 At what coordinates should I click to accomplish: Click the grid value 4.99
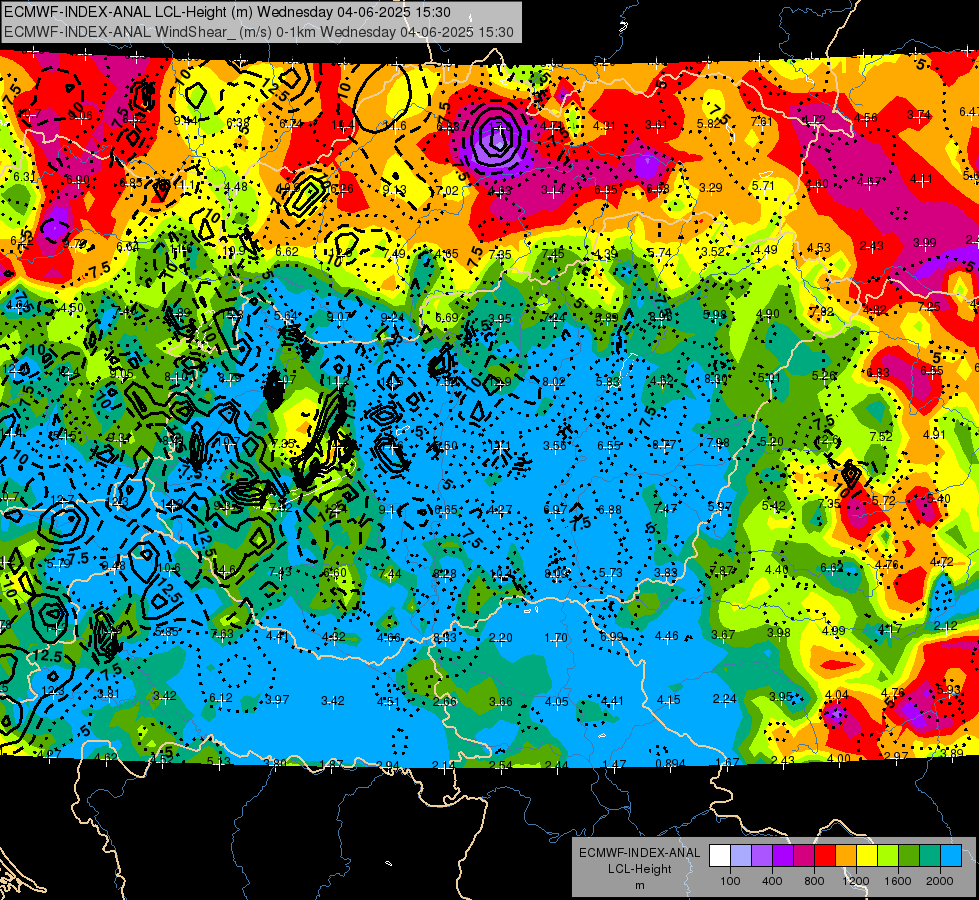[834, 631]
